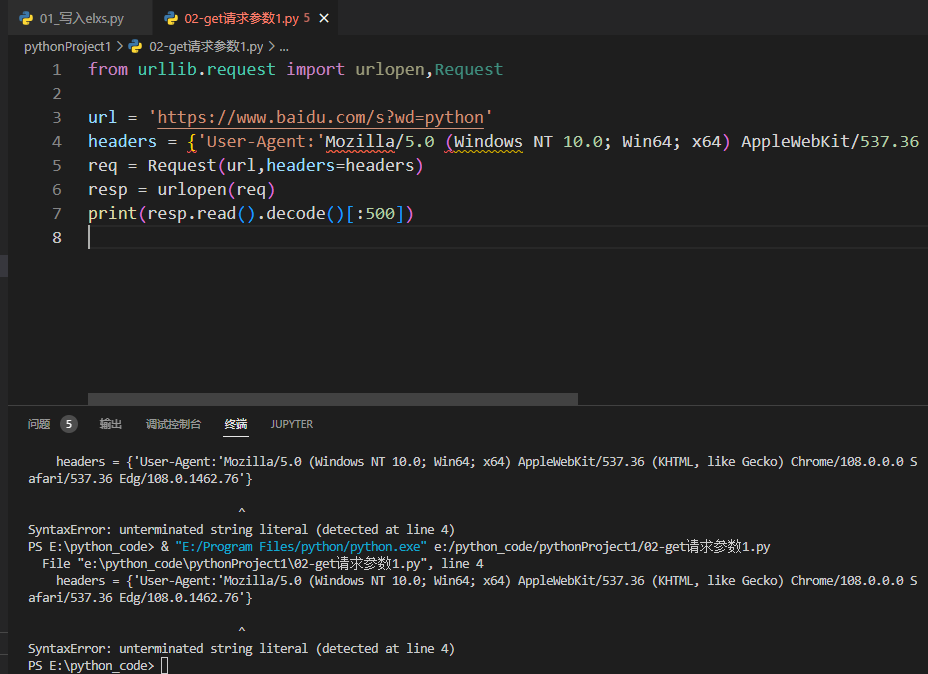Click 'Request' in the line 1 import
Image resolution: width=928 pixels, height=674 pixels.
point(469,70)
